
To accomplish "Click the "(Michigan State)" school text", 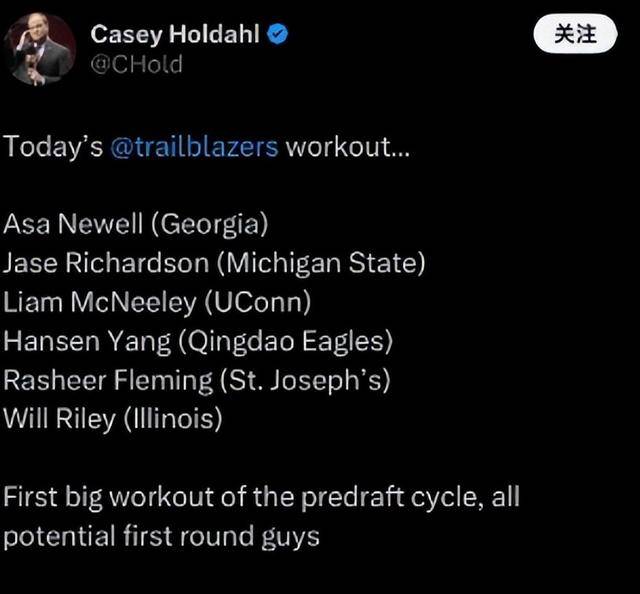I will pos(321,263).
